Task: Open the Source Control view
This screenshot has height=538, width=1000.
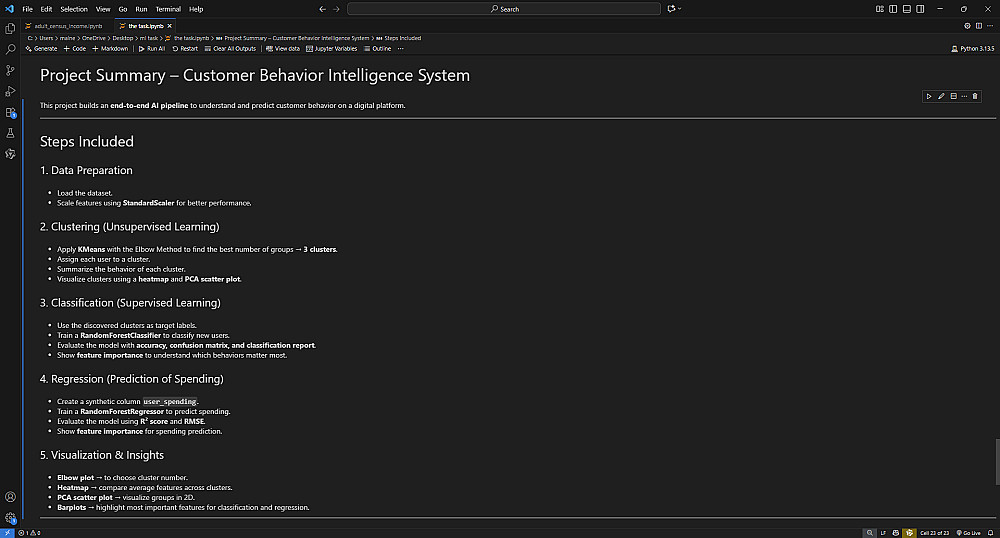Action: 10,70
